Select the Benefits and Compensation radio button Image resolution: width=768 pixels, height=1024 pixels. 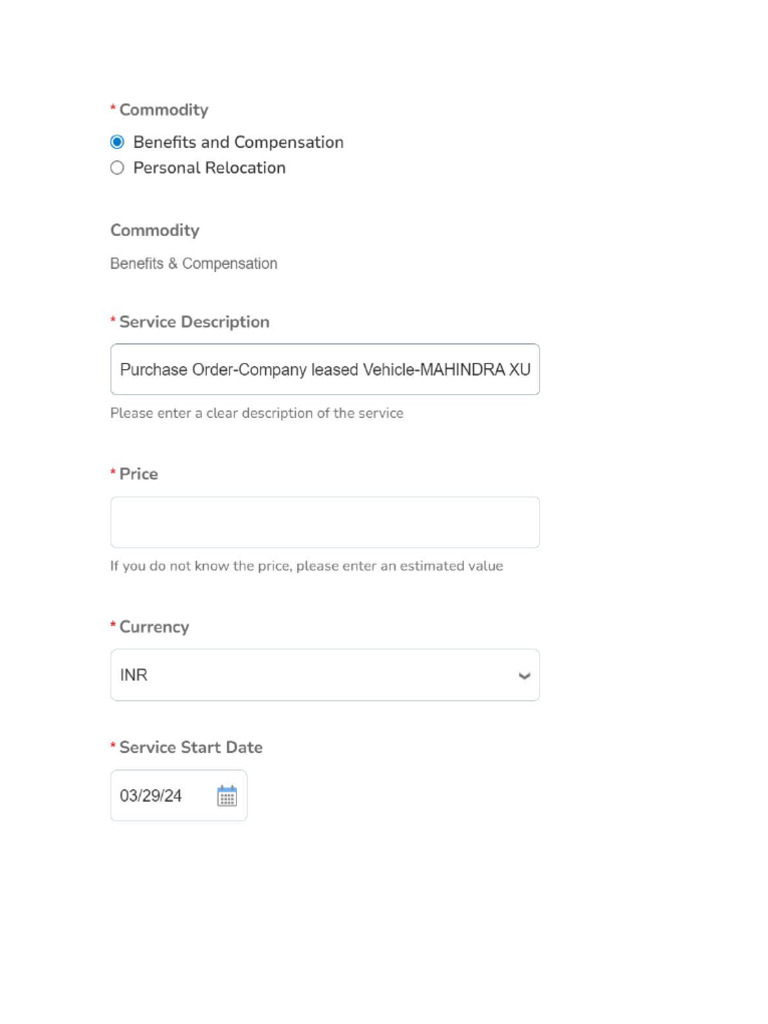(x=117, y=142)
